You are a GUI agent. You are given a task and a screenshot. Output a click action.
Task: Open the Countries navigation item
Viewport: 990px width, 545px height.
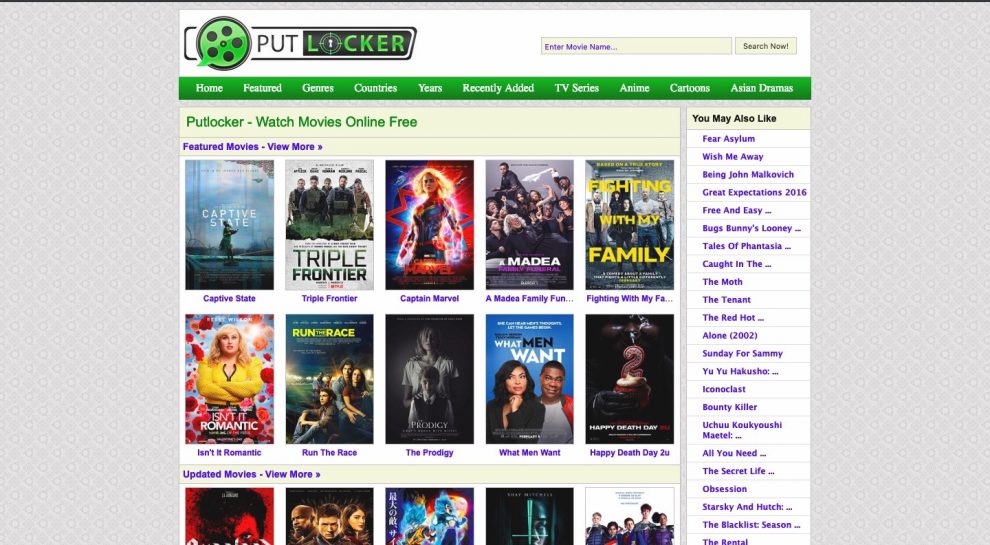[x=375, y=88]
